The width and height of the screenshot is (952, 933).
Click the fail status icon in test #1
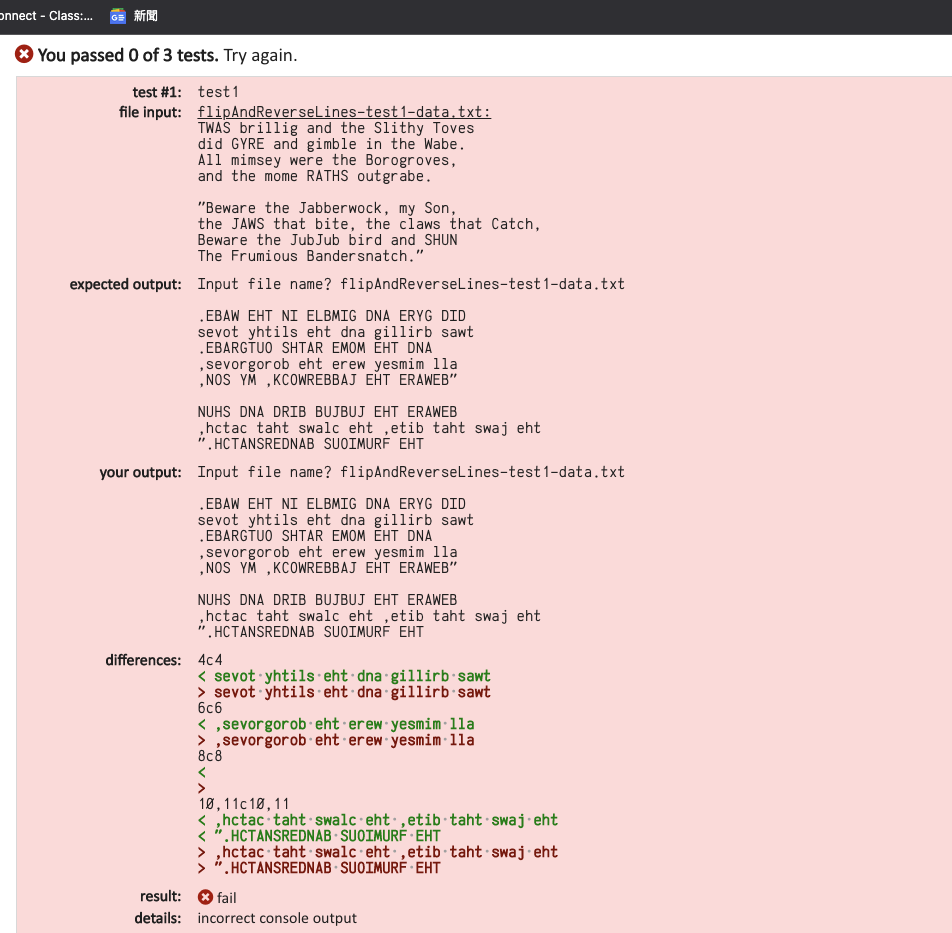(204, 897)
